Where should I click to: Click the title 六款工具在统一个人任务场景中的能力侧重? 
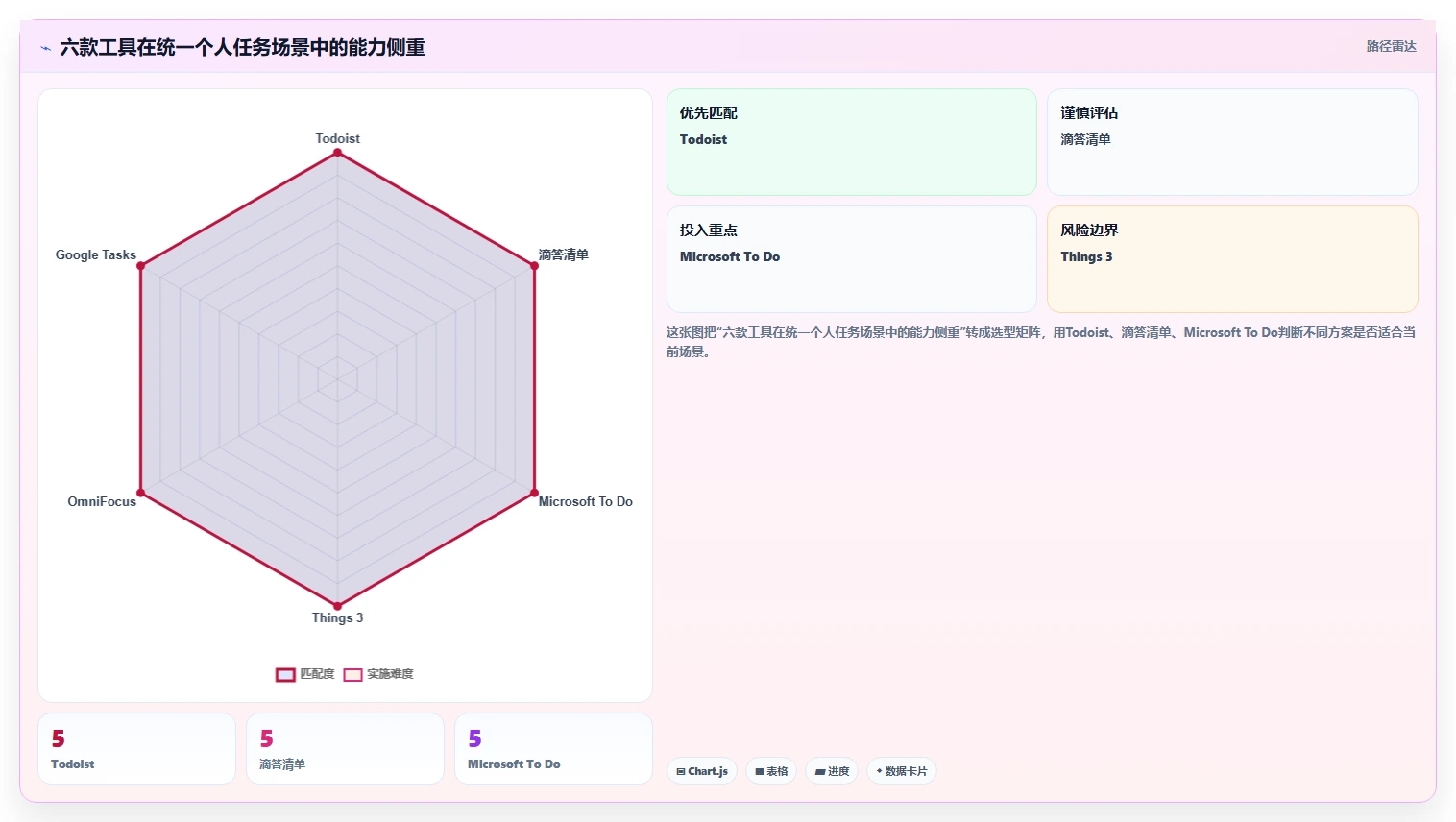click(x=242, y=47)
